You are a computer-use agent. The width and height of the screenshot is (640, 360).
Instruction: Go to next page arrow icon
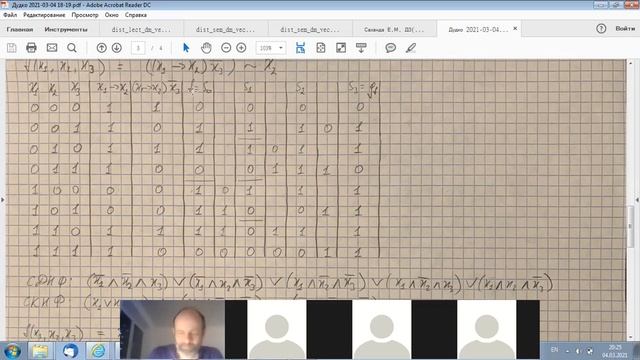pyautogui.click(x=117, y=48)
